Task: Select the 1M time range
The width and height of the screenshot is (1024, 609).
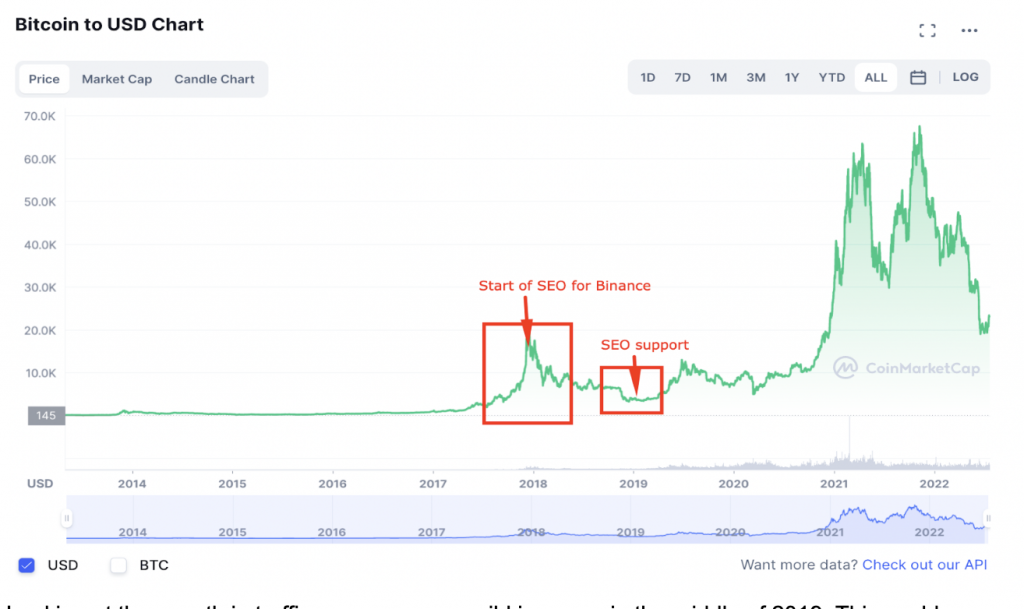Action: click(x=718, y=78)
